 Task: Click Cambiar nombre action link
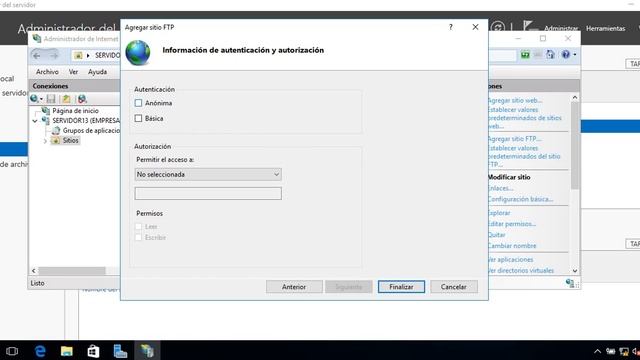pyautogui.click(x=512, y=246)
